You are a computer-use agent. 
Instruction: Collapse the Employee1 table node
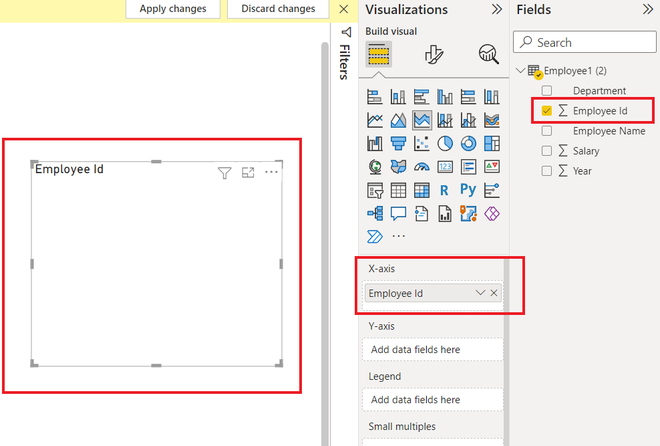click(x=520, y=70)
